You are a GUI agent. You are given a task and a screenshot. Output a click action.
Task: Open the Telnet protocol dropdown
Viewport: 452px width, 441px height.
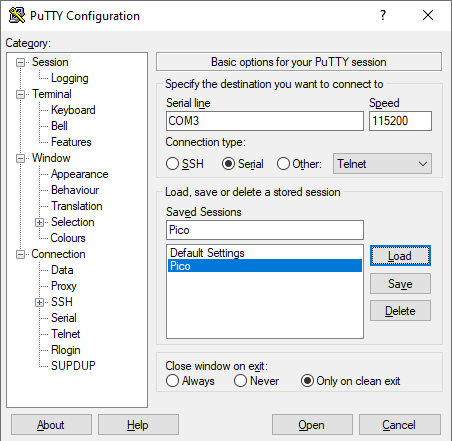pos(382,164)
